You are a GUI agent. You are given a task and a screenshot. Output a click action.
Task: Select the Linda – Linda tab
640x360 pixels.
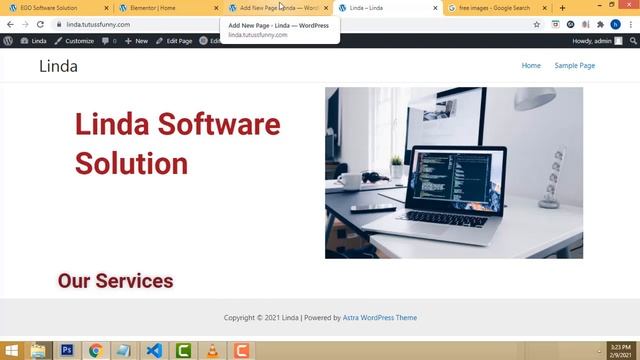click(386, 8)
